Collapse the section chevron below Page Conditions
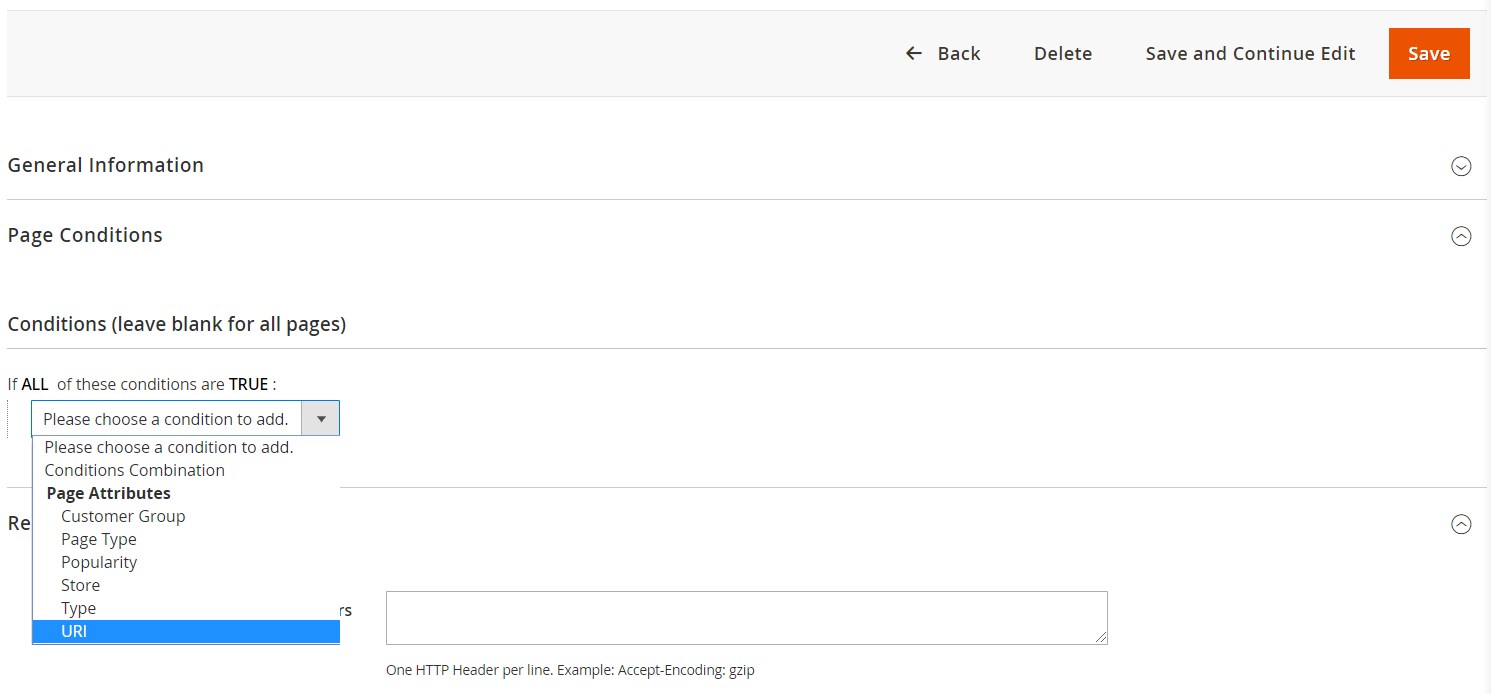The height and width of the screenshot is (694, 1491). pos(1461,524)
